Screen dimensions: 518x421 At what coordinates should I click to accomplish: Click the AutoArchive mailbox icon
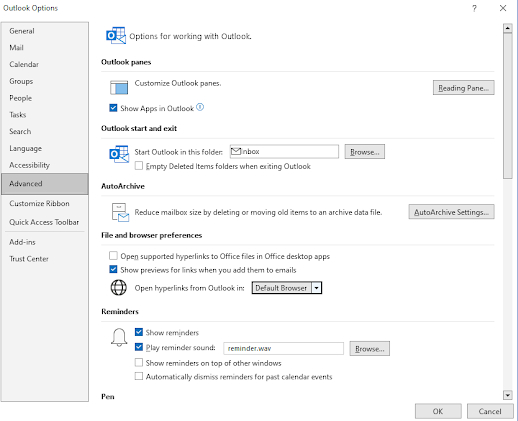coord(120,212)
